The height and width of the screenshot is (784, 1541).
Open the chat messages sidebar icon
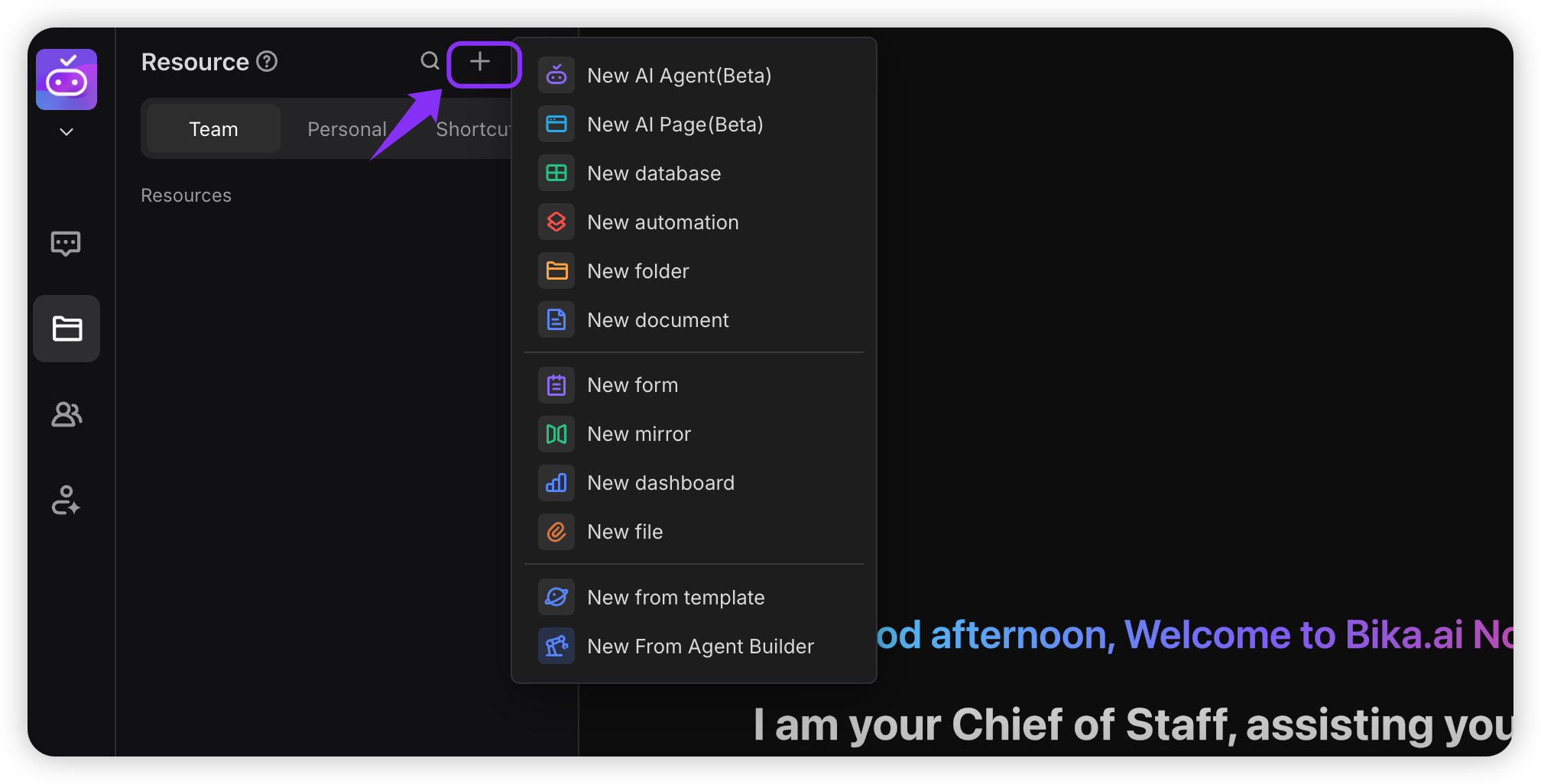pos(66,244)
